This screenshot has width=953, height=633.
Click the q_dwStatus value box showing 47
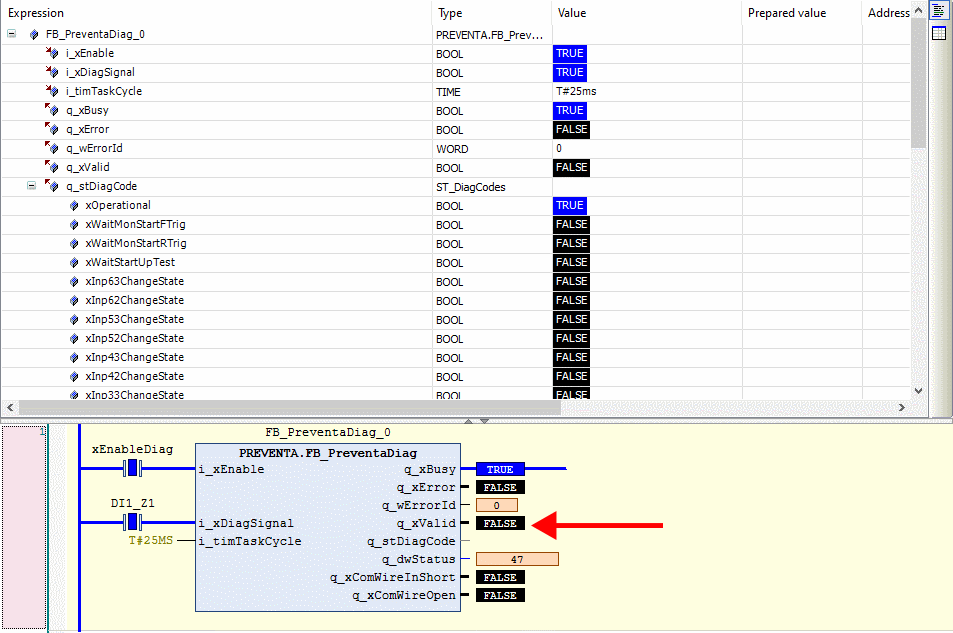coord(517,559)
